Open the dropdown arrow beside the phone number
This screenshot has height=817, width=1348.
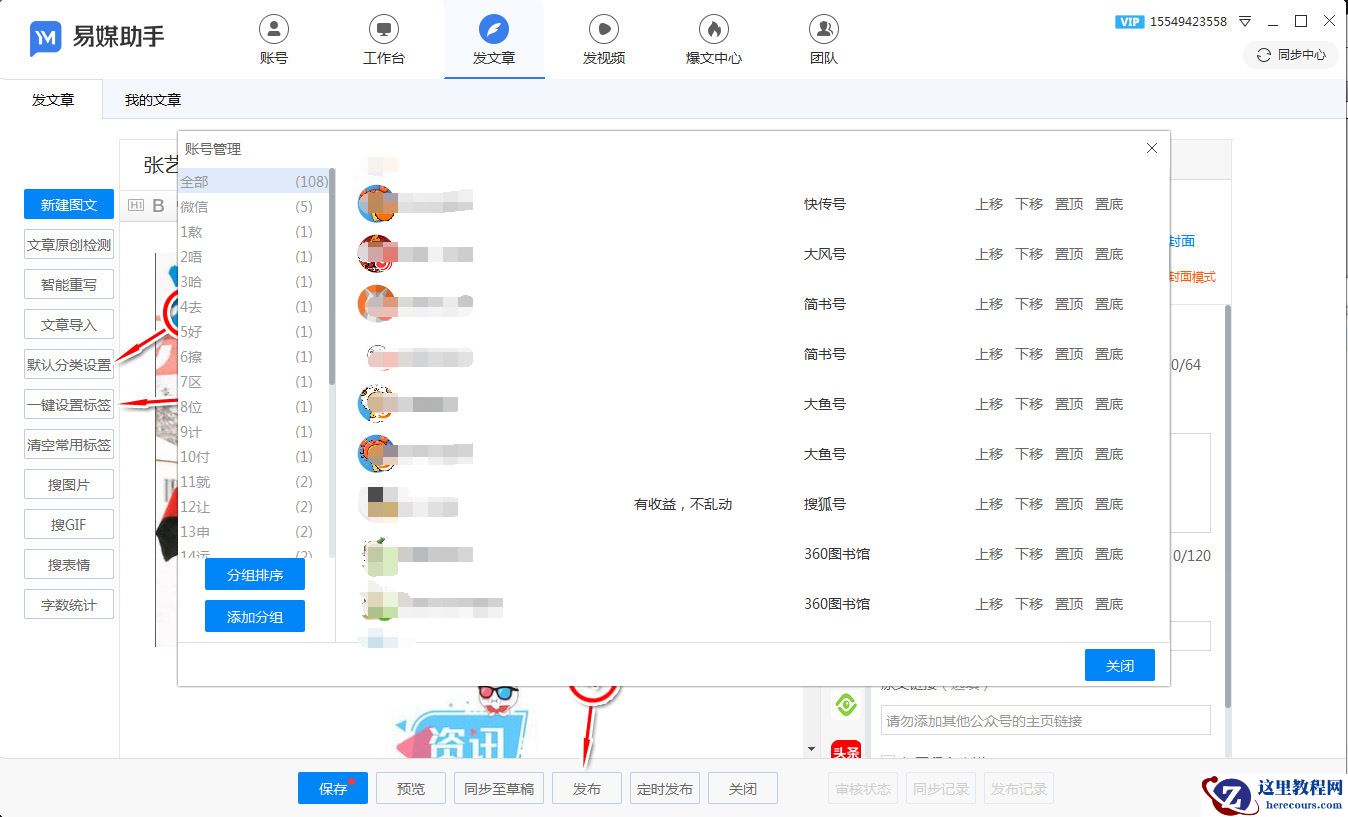click(x=1245, y=21)
